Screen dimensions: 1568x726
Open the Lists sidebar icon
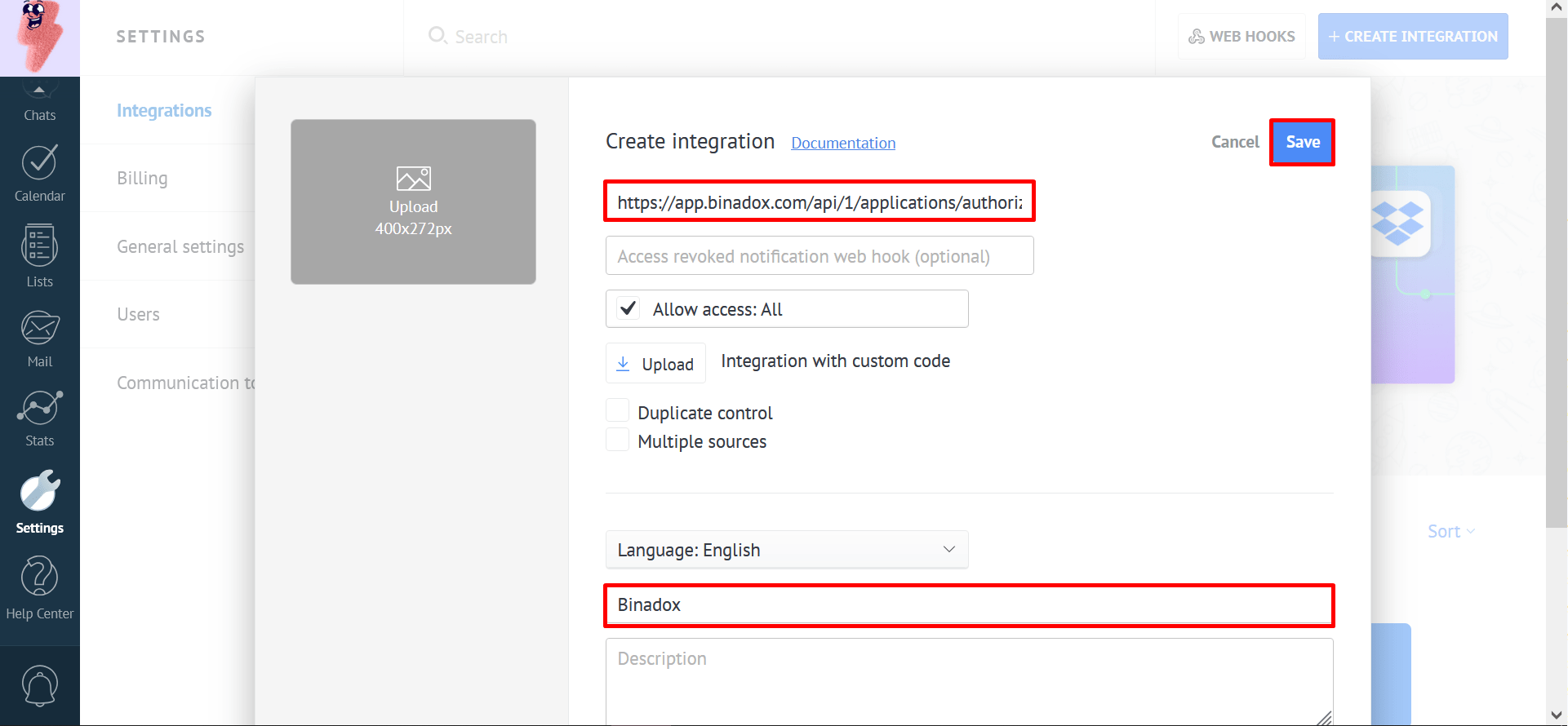tap(39, 246)
